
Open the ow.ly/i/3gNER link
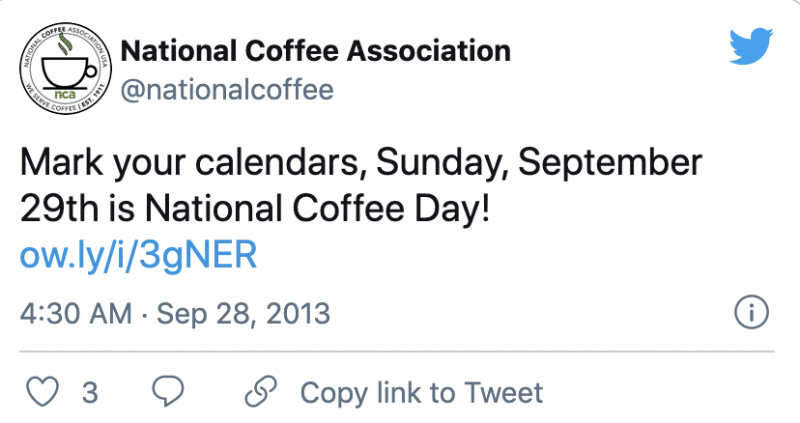coord(138,255)
